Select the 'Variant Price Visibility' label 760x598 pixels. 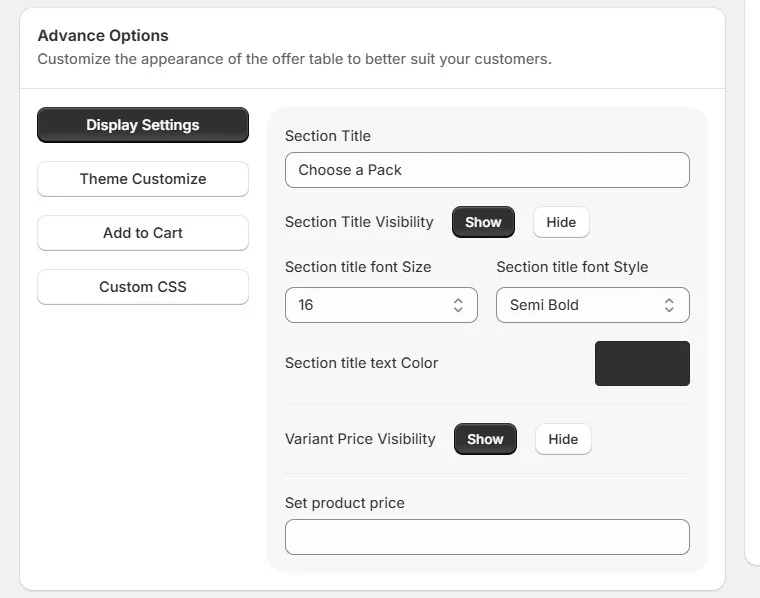pyautogui.click(x=360, y=439)
